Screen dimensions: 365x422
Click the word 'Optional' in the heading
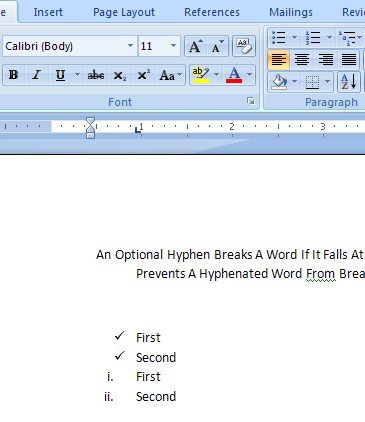[x=139, y=255]
